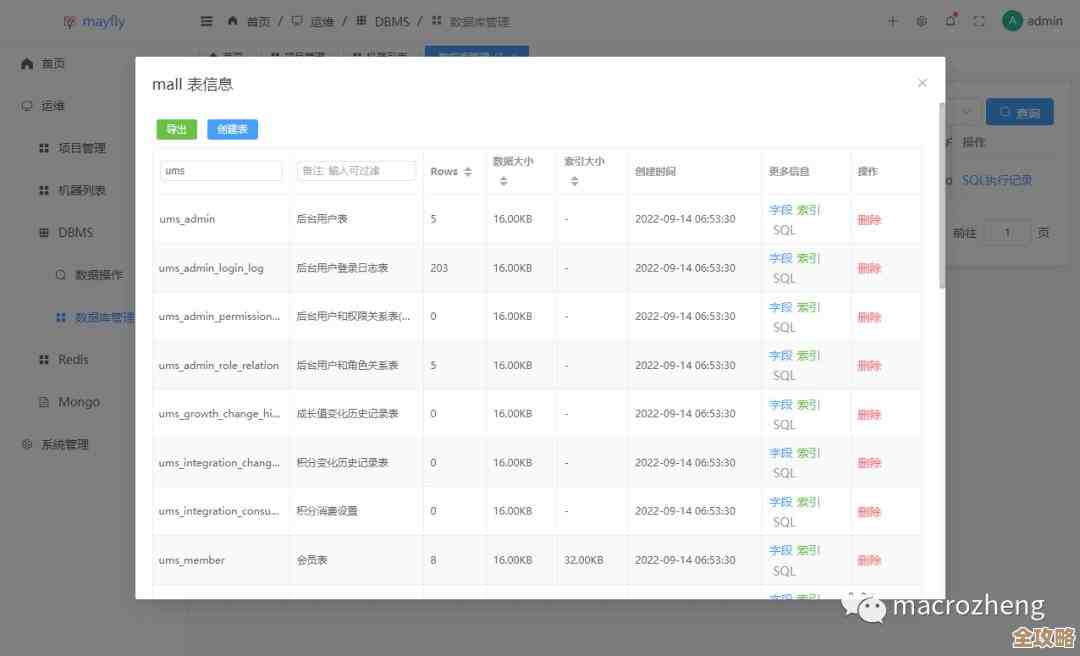Click the home icon in breadcrumb

point(232,20)
